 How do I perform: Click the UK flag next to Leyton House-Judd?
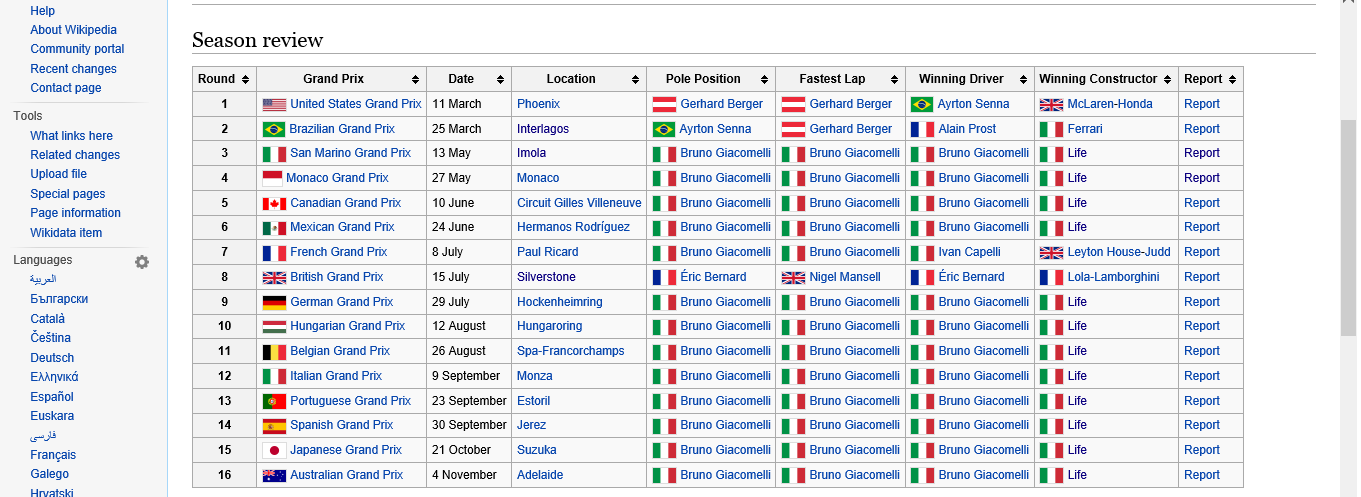(1051, 252)
